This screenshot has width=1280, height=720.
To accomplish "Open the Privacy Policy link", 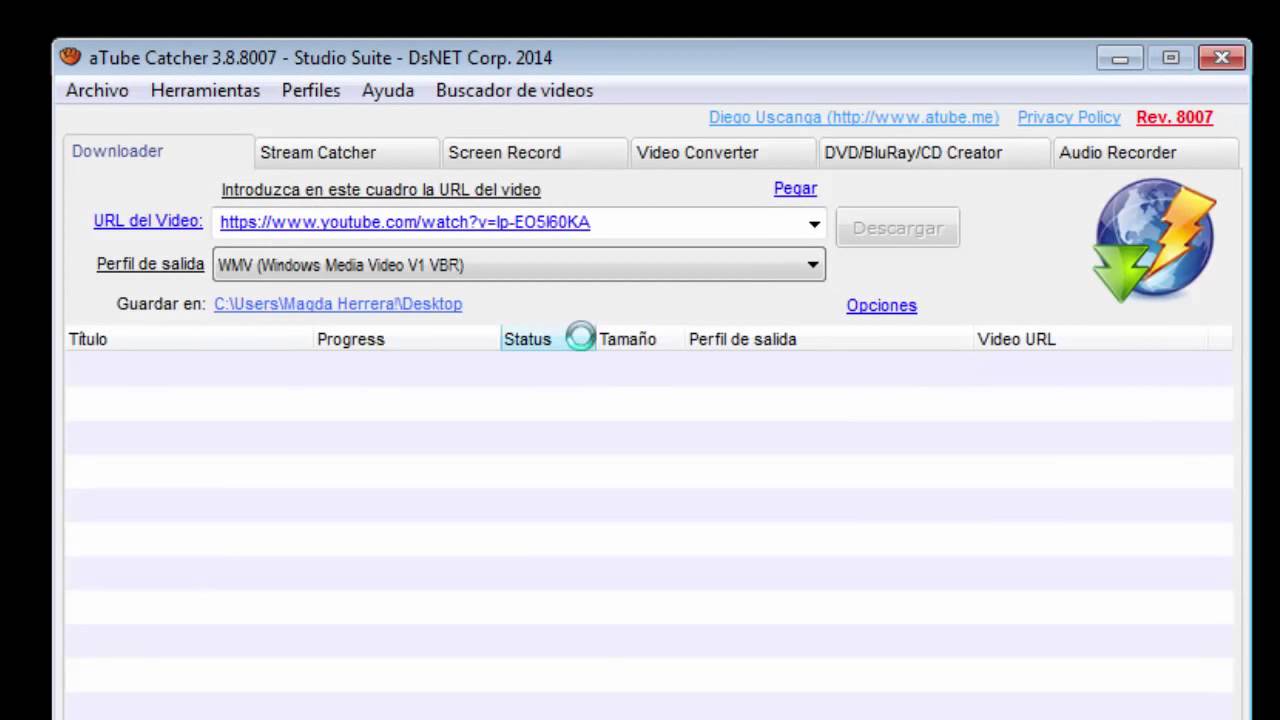I will pos(1068,117).
